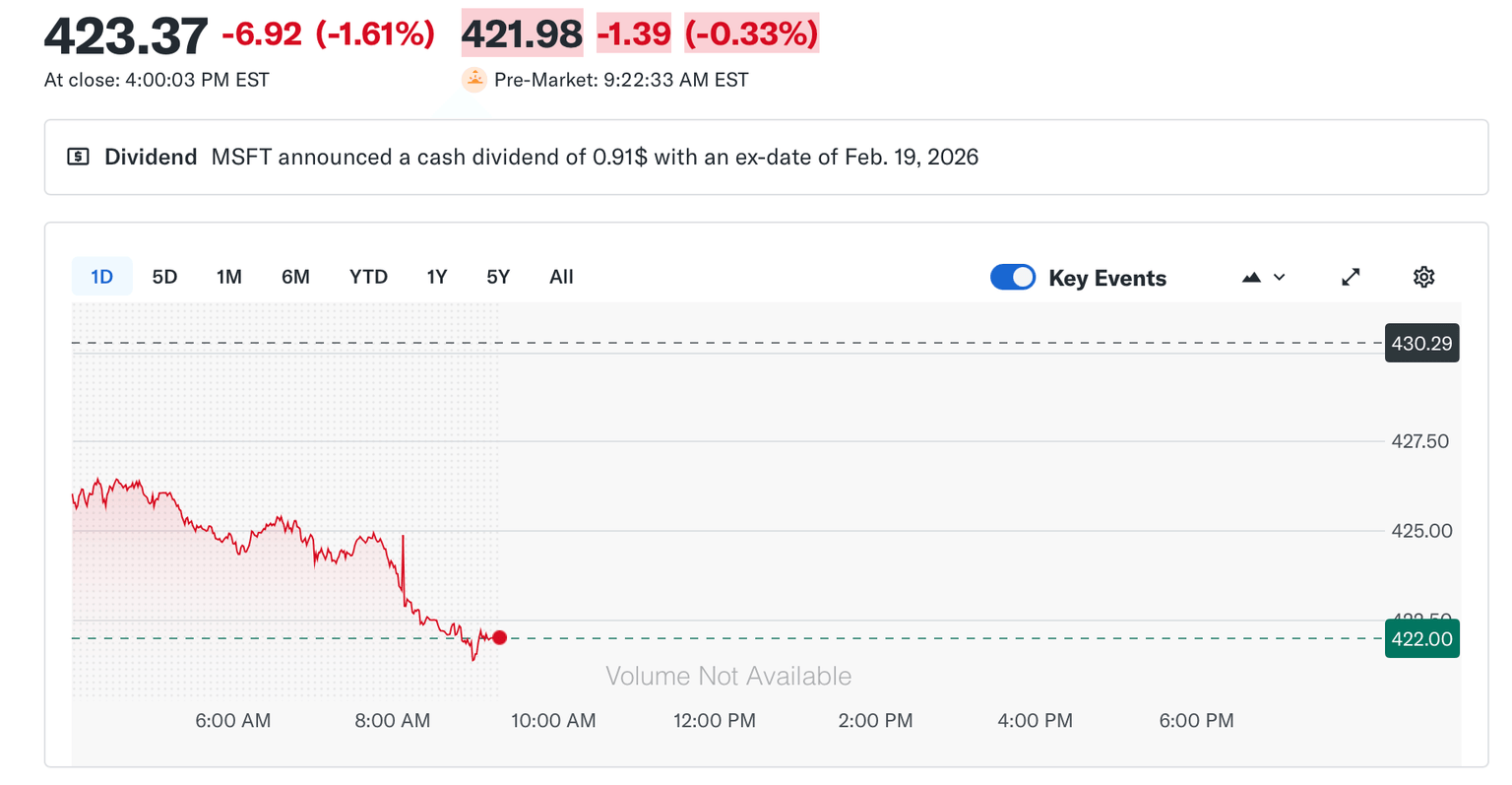Screen dimensions: 1512x785
Task: Choose the 6M time range
Action: [295, 277]
